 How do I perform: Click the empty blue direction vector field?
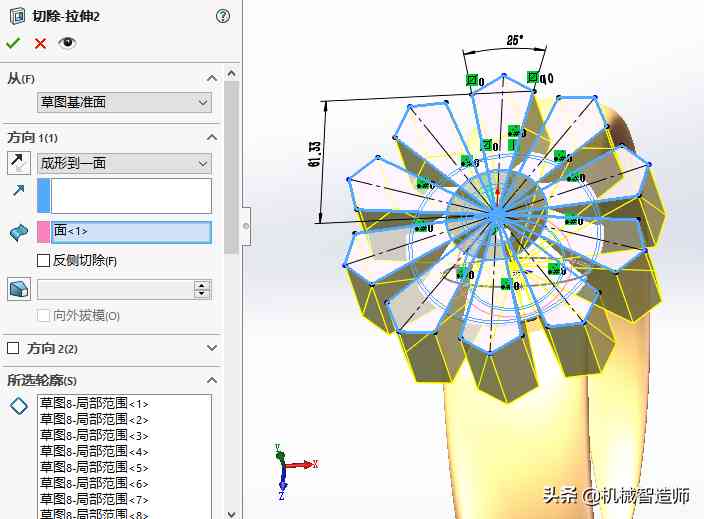tap(130, 196)
